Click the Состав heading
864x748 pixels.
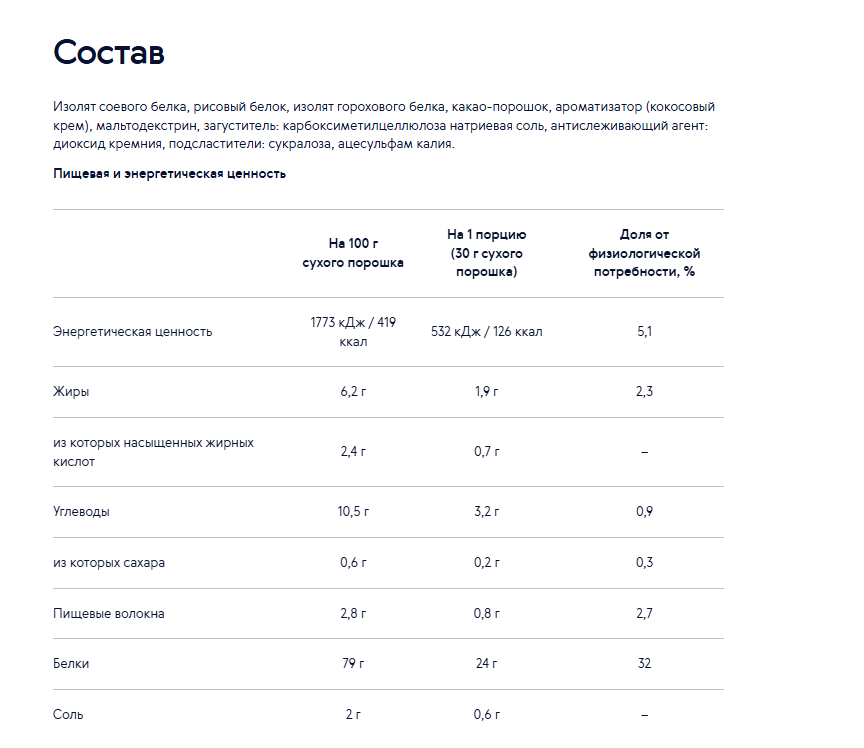109,52
